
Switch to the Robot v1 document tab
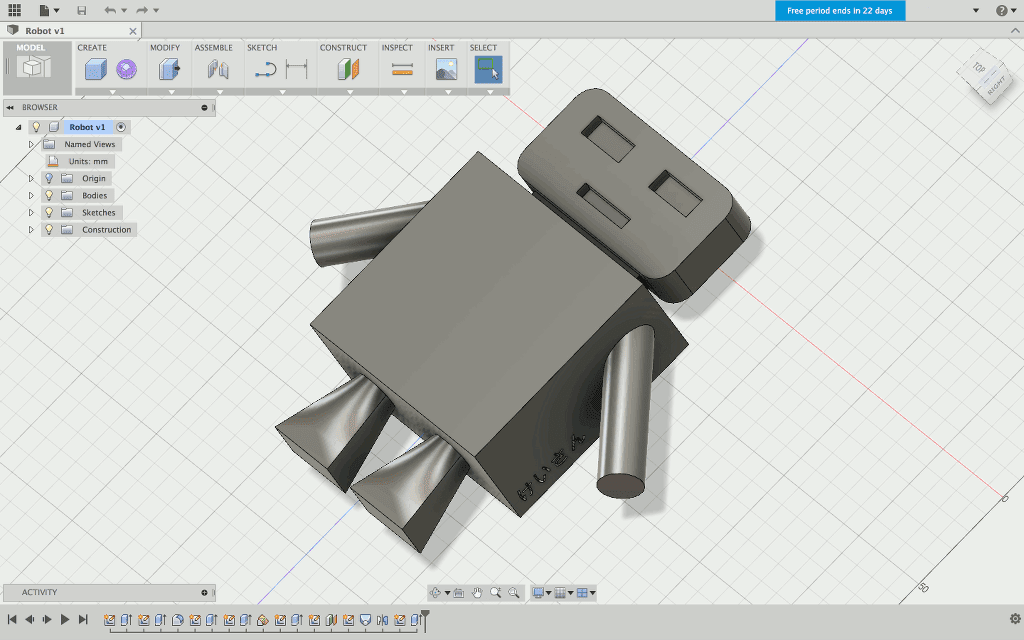pyautogui.click(x=45, y=31)
